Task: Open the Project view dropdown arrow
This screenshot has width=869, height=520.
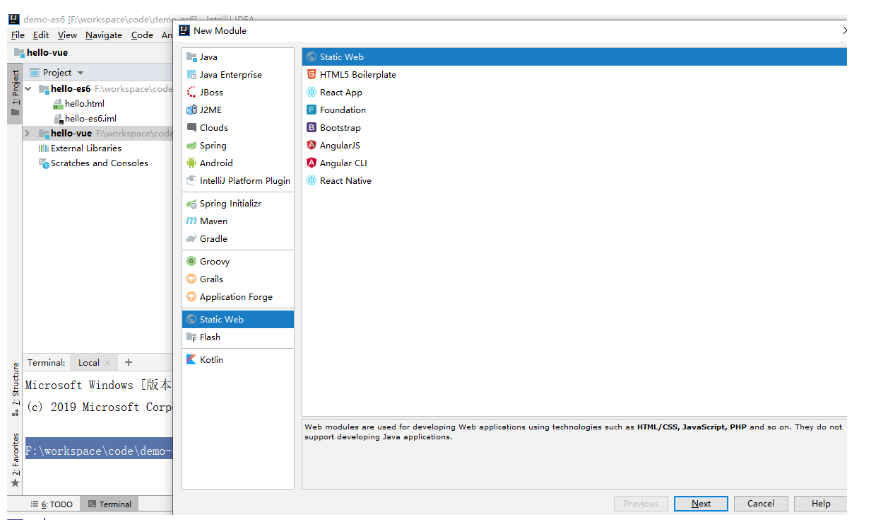Action: (x=80, y=73)
